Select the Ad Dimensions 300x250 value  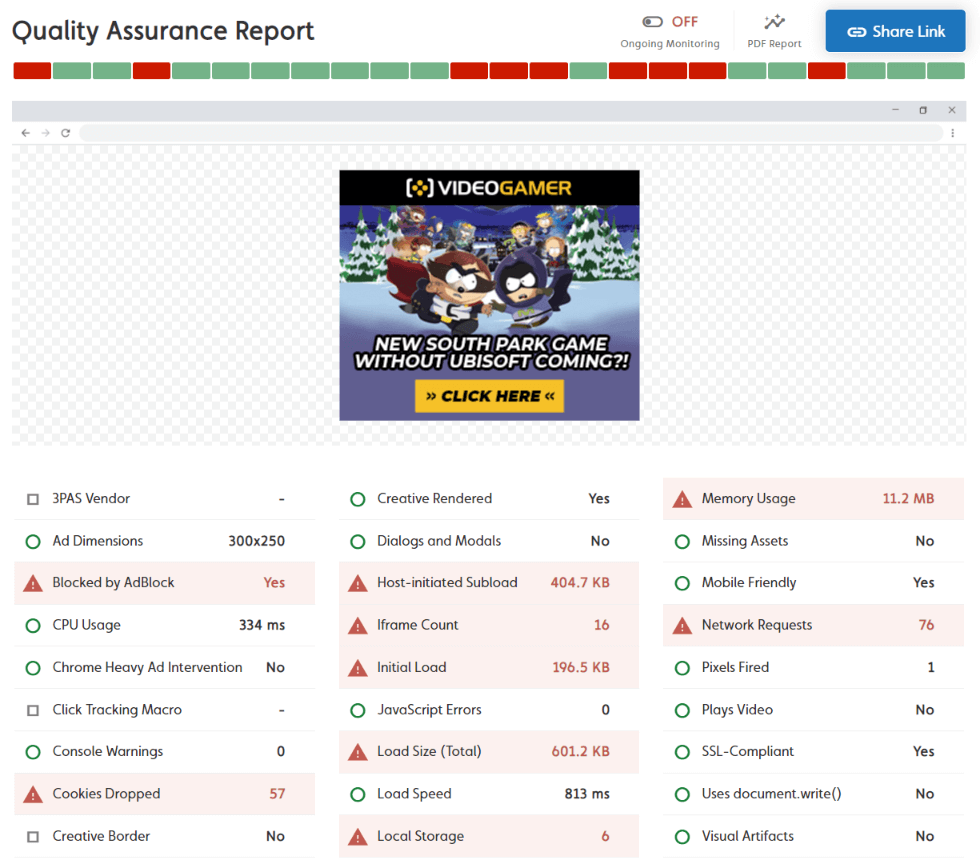point(256,541)
